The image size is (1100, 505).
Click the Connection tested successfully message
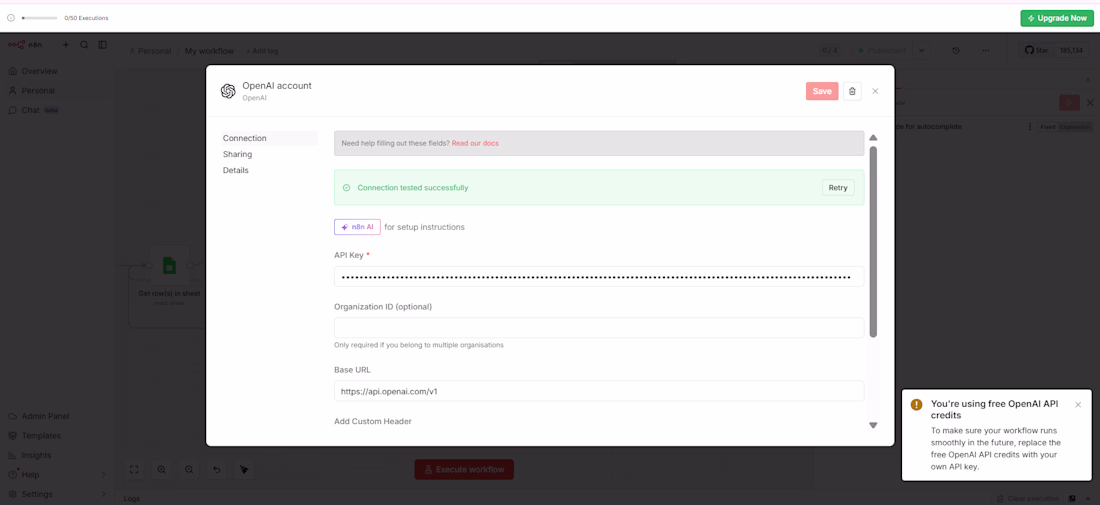pos(412,188)
